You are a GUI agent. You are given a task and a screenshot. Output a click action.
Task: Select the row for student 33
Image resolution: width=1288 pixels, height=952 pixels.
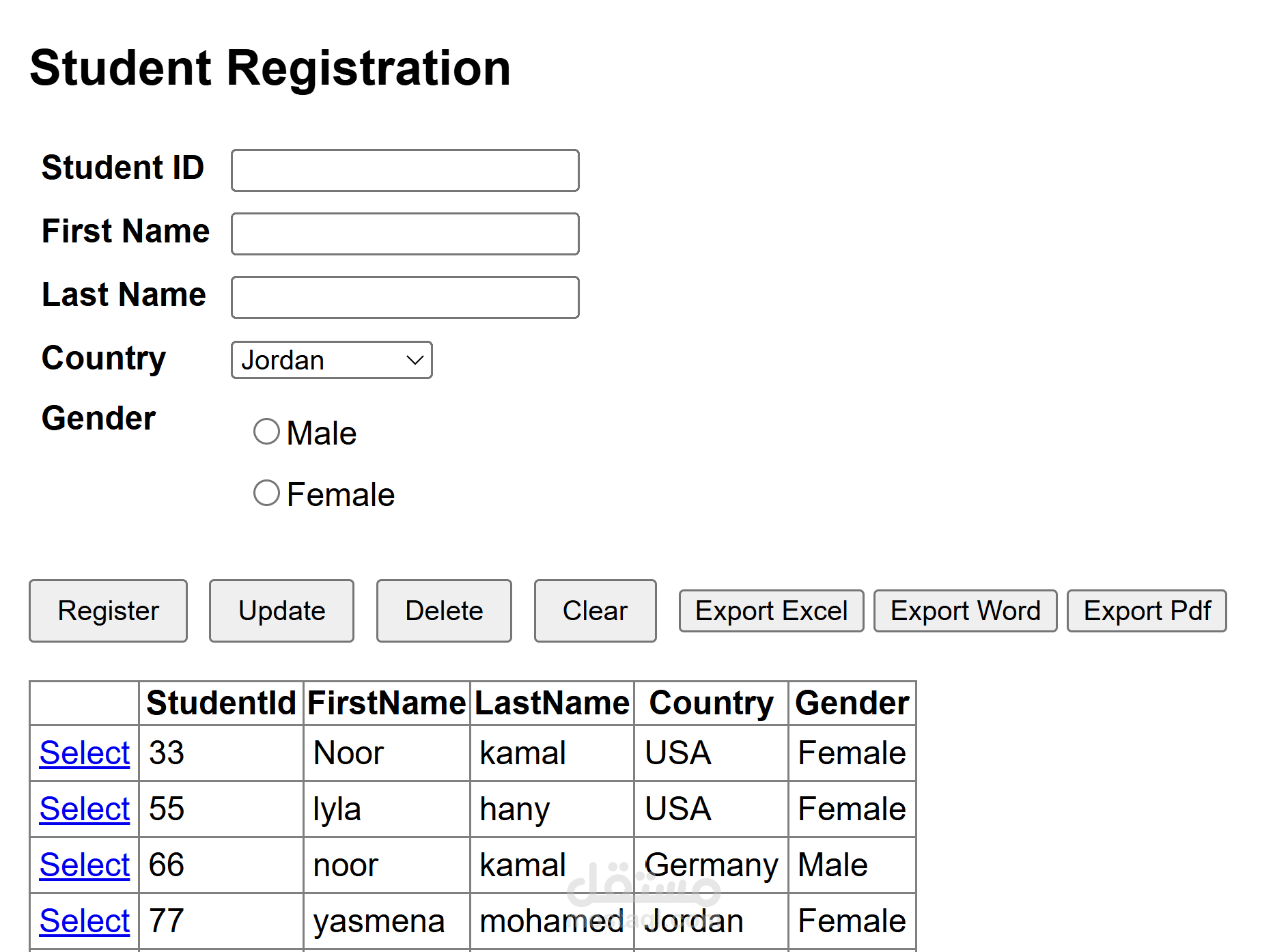(x=85, y=753)
